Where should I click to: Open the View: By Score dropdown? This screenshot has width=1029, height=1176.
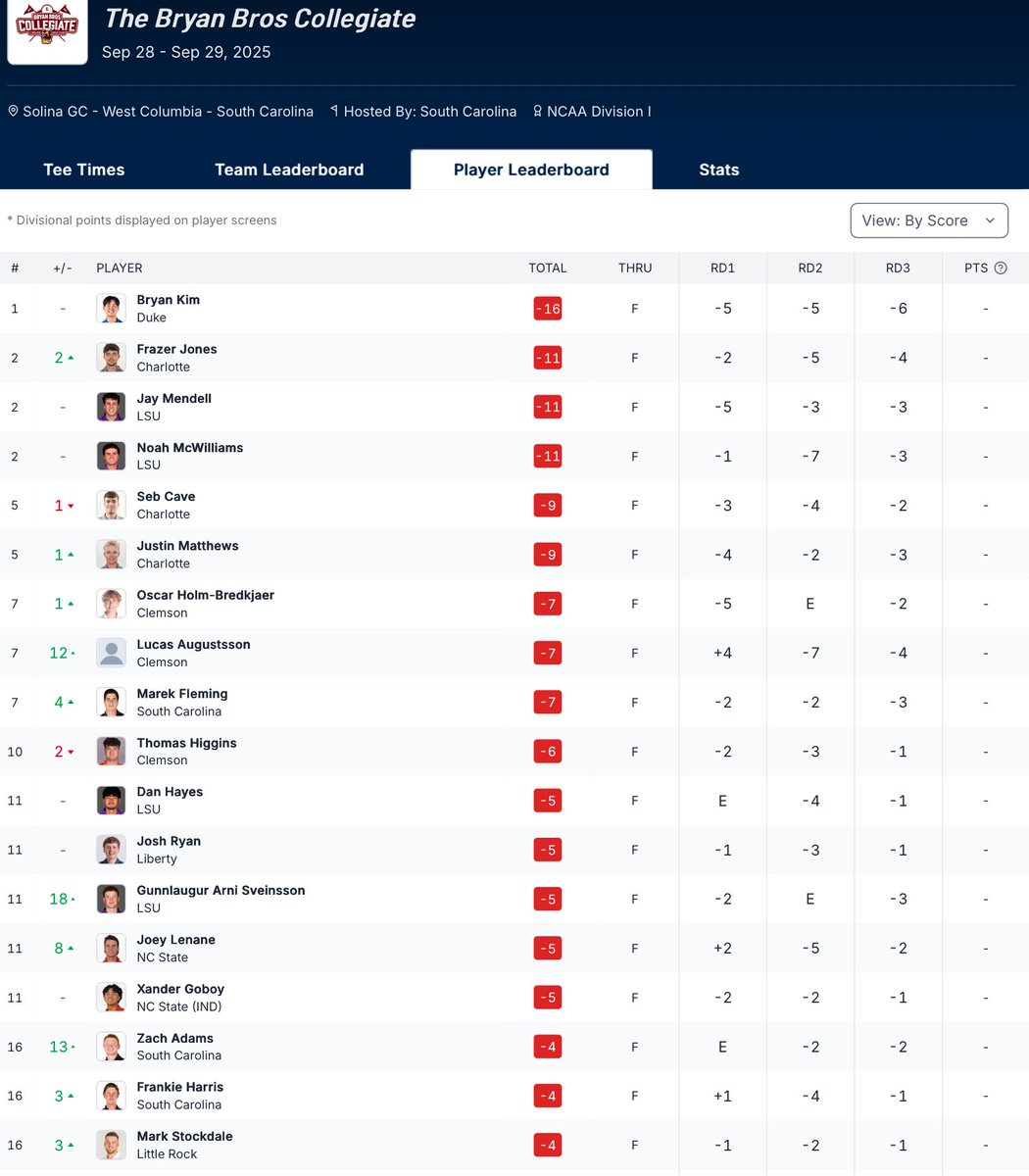pos(929,220)
